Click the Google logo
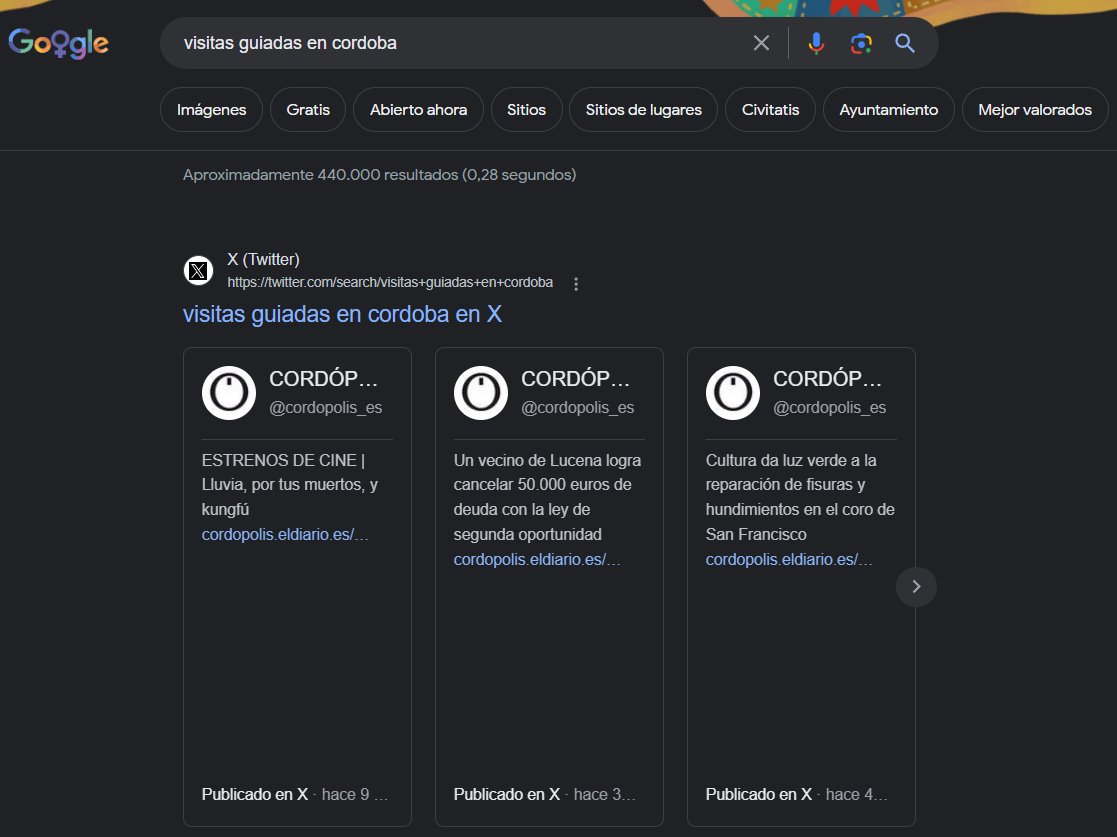Viewport: 1117px width, 837px height. [57, 42]
